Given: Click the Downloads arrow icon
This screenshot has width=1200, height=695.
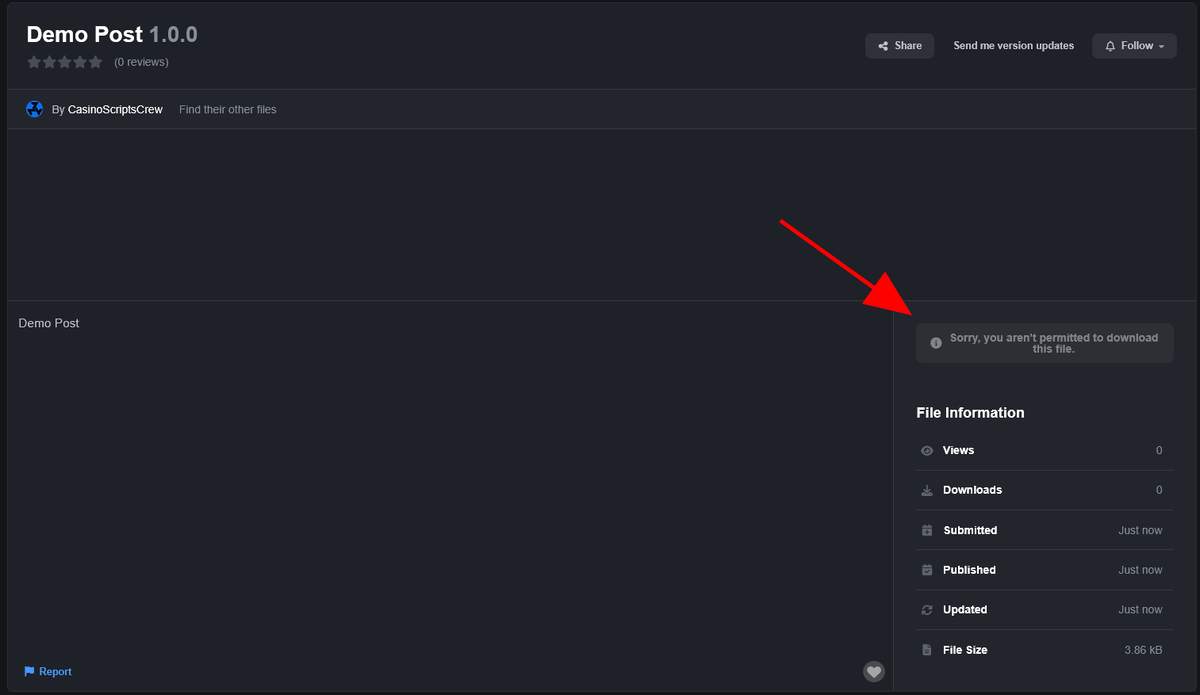Looking at the screenshot, I should [927, 491].
